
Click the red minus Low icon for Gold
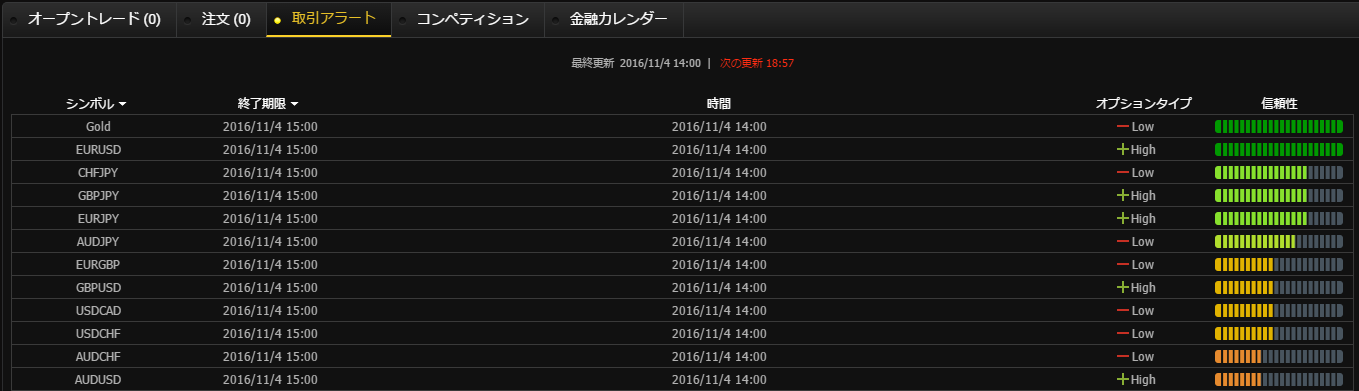[1123, 127]
